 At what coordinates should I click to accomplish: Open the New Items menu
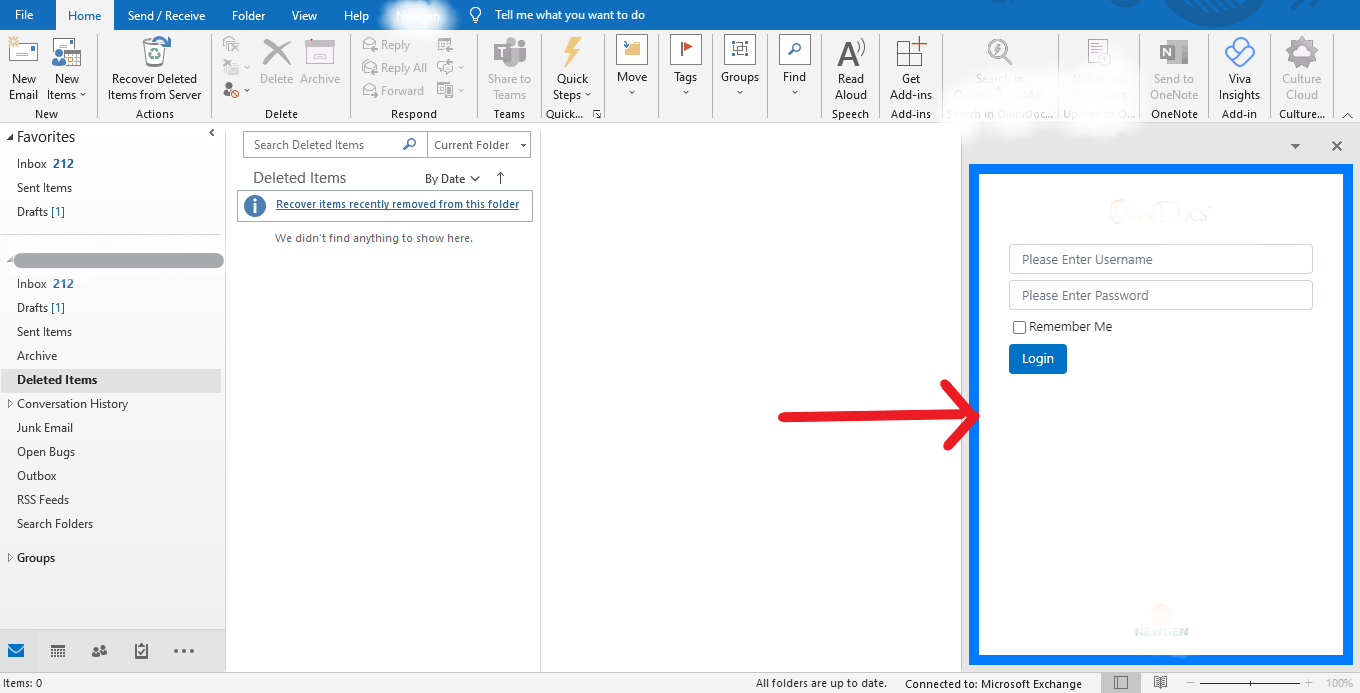66,68
